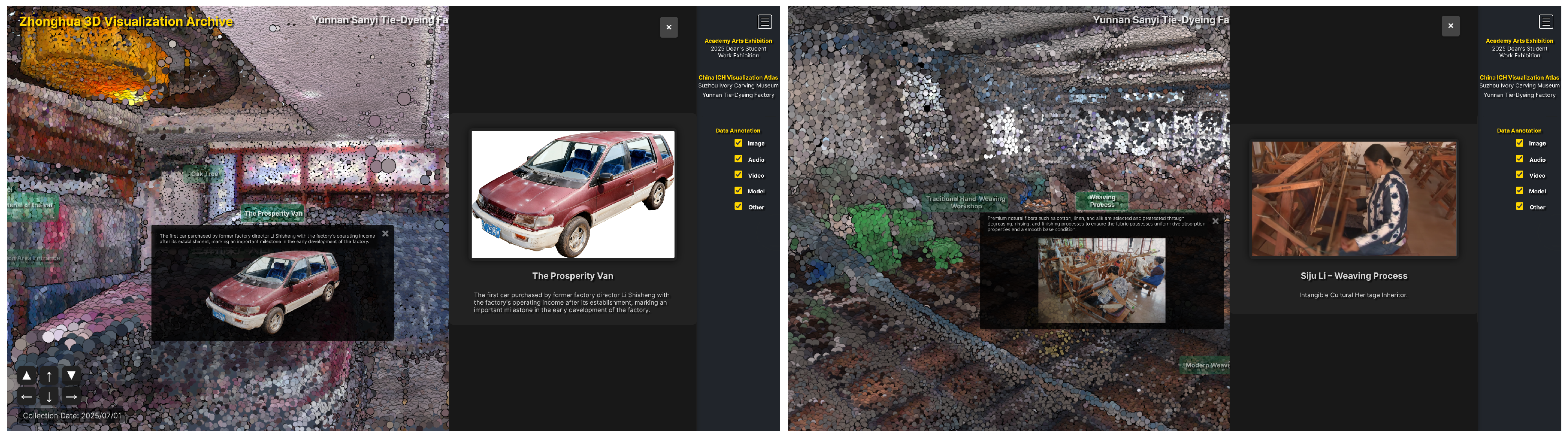Image resolution: width=1568 pixels, height=438 pixels.
Task: Close the Siju Li Weaving Process panel
Action: pos(1451,25)
